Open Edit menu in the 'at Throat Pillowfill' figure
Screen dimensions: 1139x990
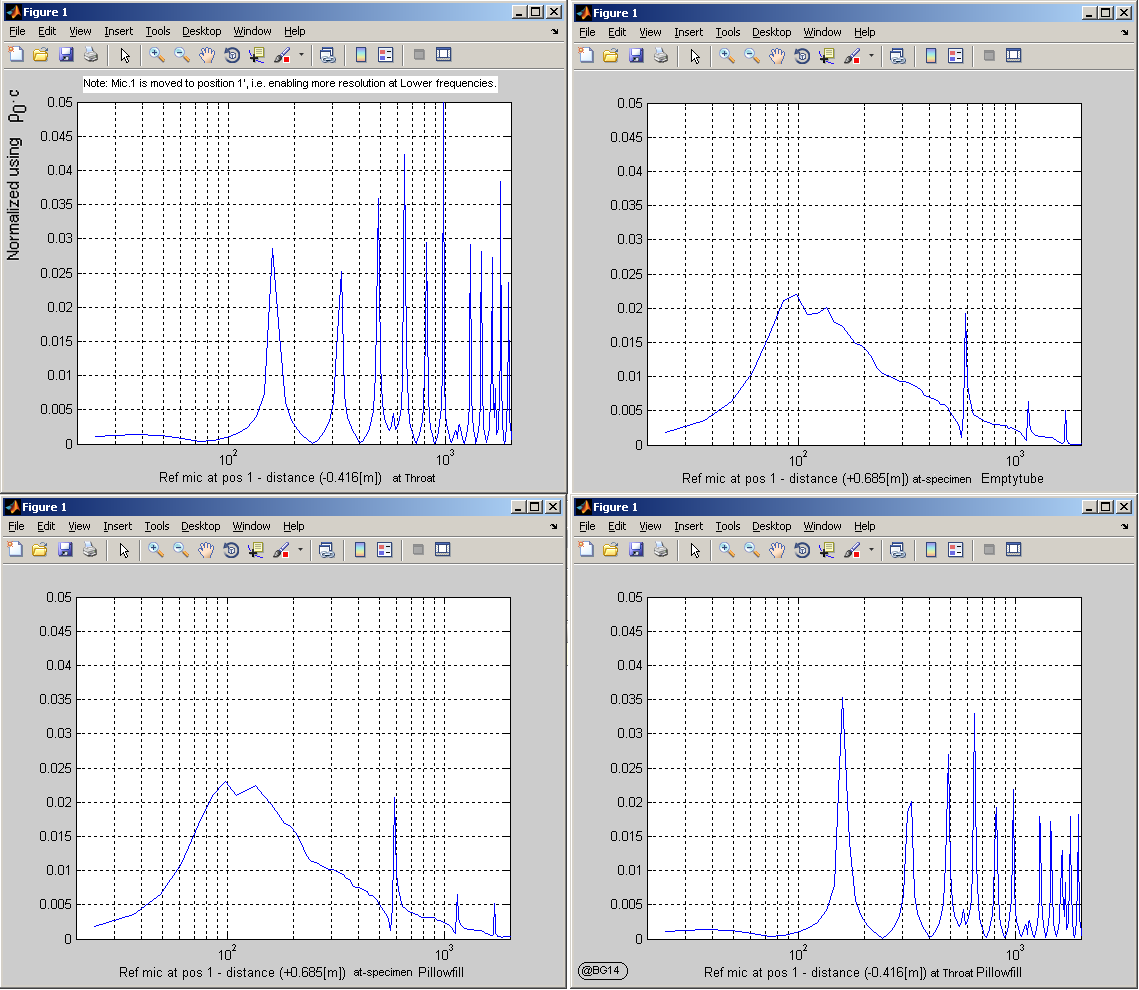point(617,526)
